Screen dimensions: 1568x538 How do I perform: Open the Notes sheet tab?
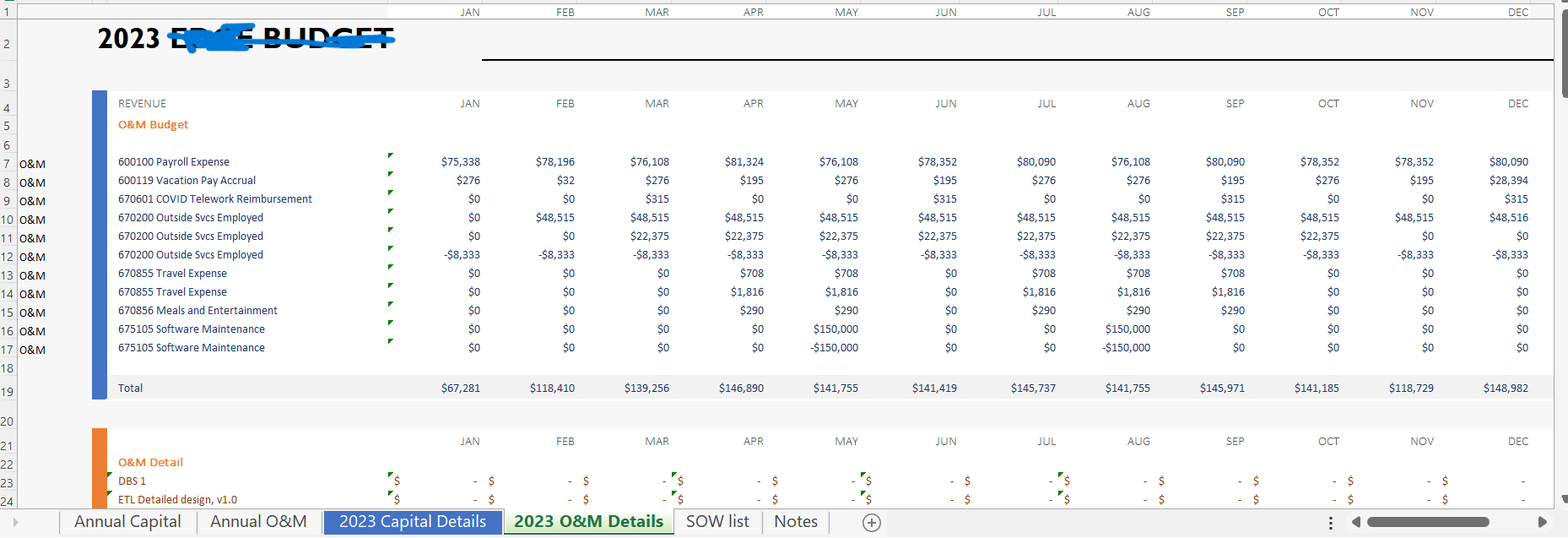(x=796, y=522)
